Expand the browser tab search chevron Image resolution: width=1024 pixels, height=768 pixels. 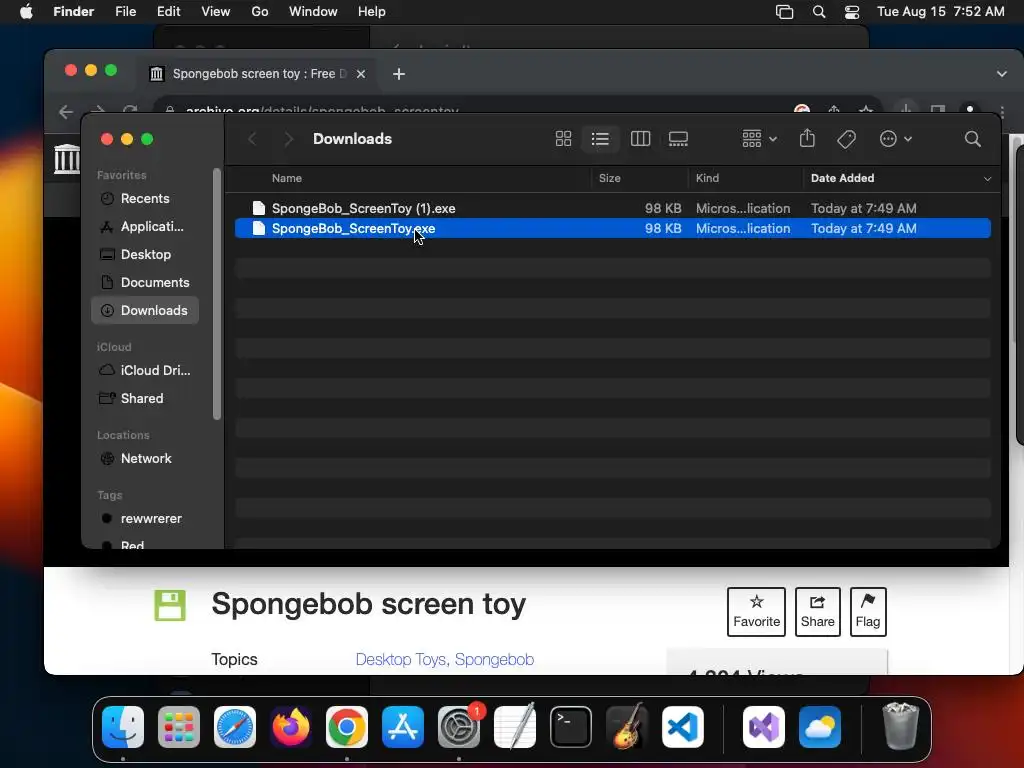click(x=1001, y=74)
